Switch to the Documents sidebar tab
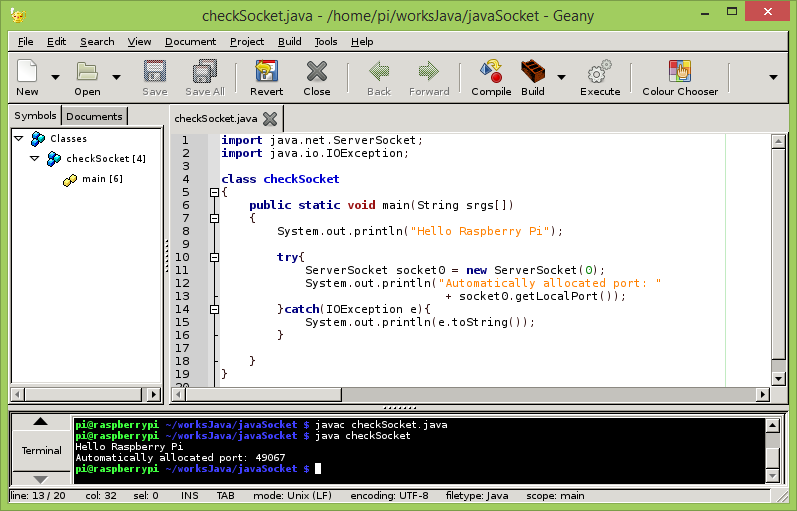The height and width of the screenshot is (511, 797). coord(94,116)
